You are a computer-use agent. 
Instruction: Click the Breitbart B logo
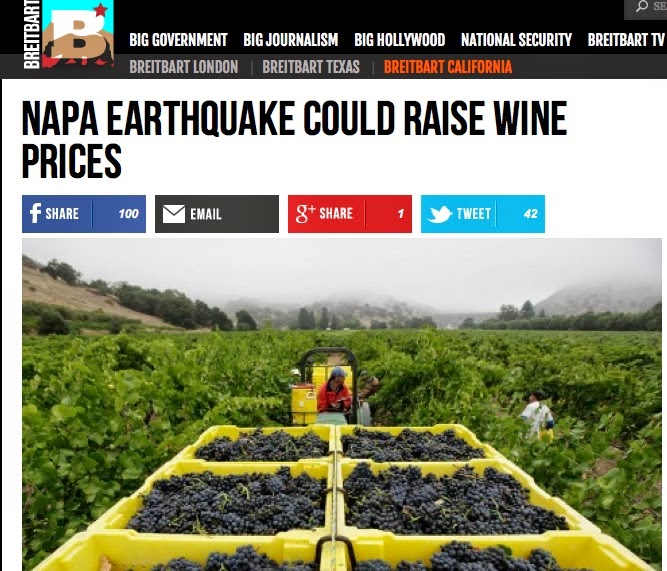78,34
